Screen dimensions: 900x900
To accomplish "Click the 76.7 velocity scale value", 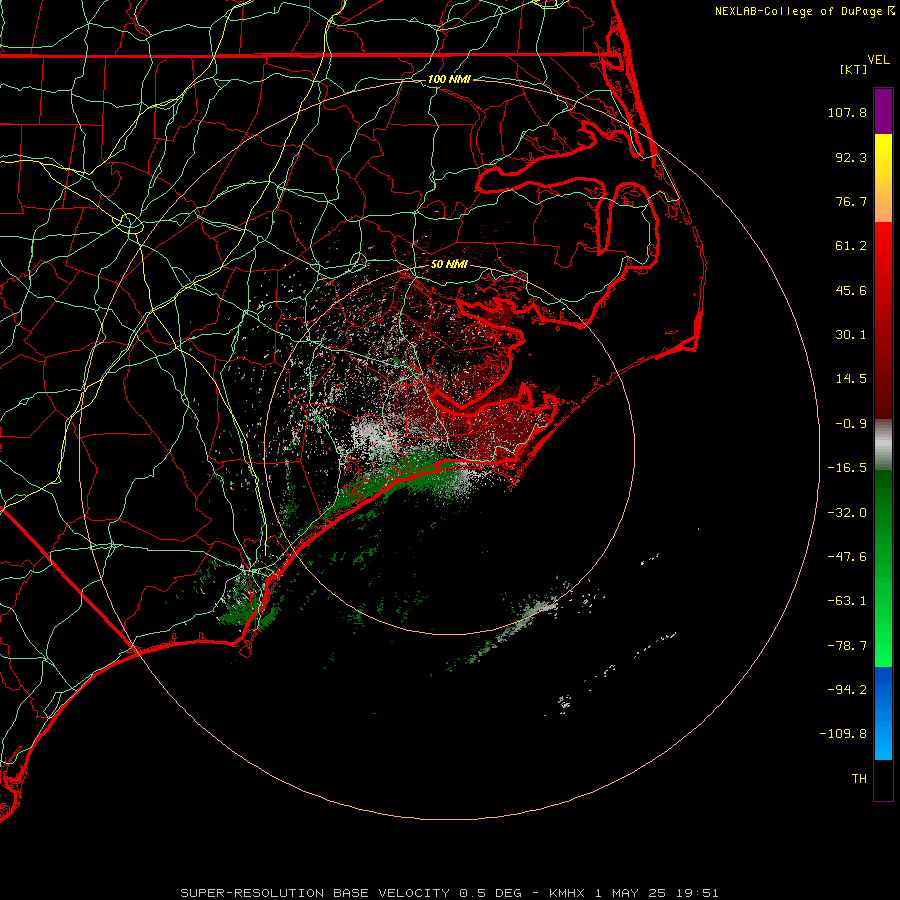I will pyautogui.click(x=851, y=201).
